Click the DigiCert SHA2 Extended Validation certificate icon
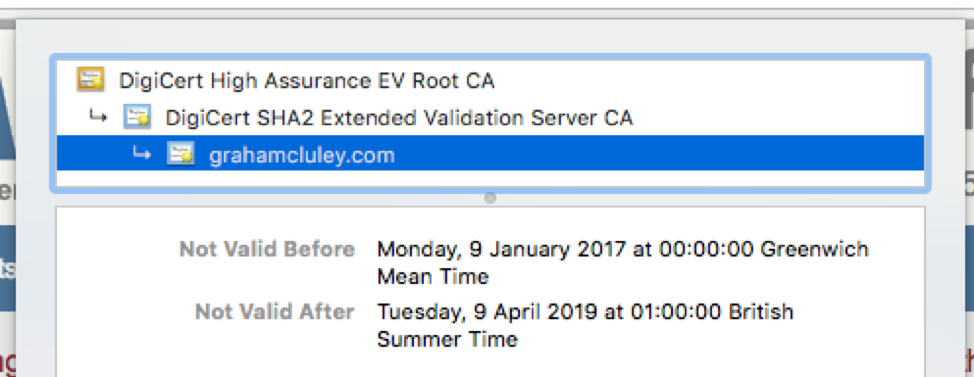This screenshot has height=377, width=974. click(137, 117)
